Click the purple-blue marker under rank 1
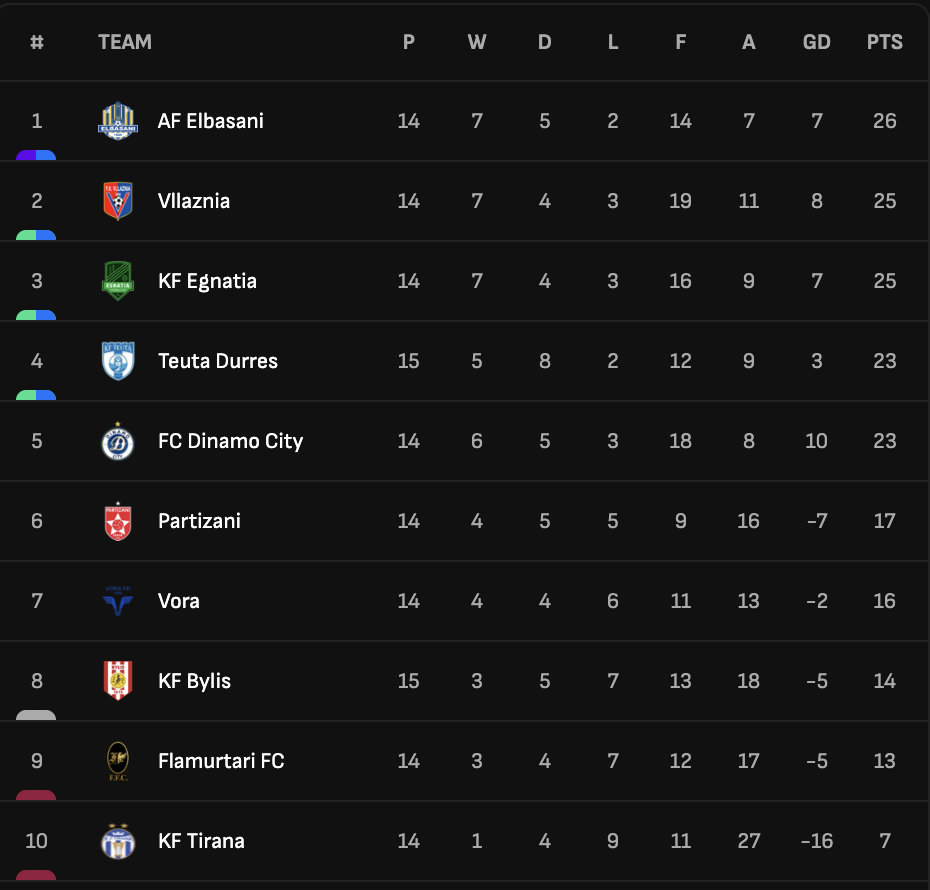930x890 pixels. (x=36, y=155)
